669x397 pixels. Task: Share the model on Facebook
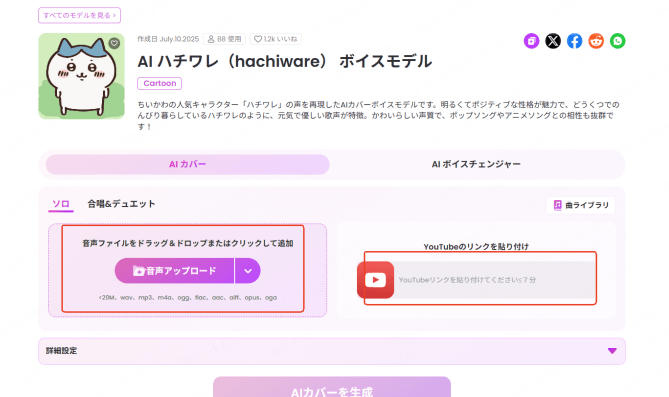click(574, 41)
